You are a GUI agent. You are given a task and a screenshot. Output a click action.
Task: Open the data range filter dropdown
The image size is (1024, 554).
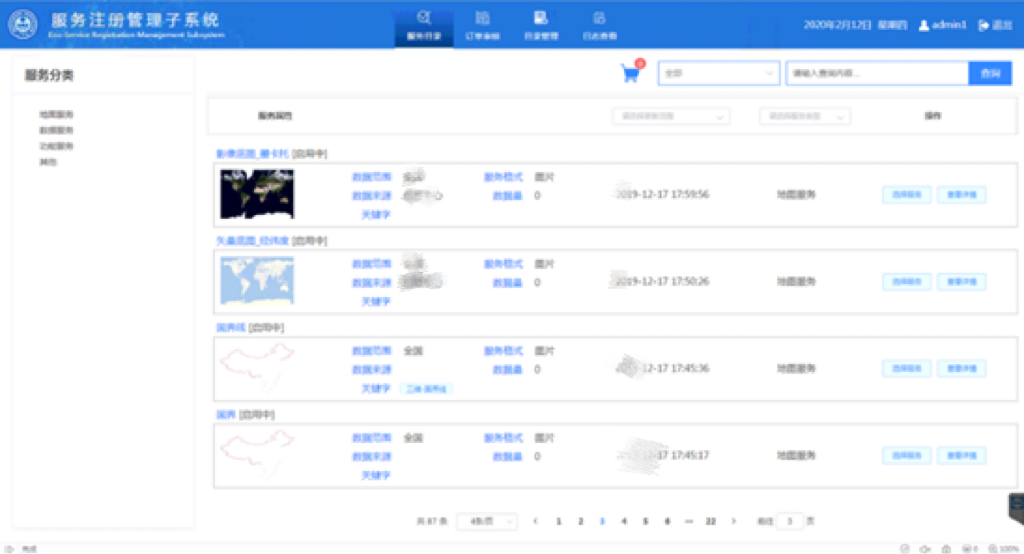pos(671,116)
